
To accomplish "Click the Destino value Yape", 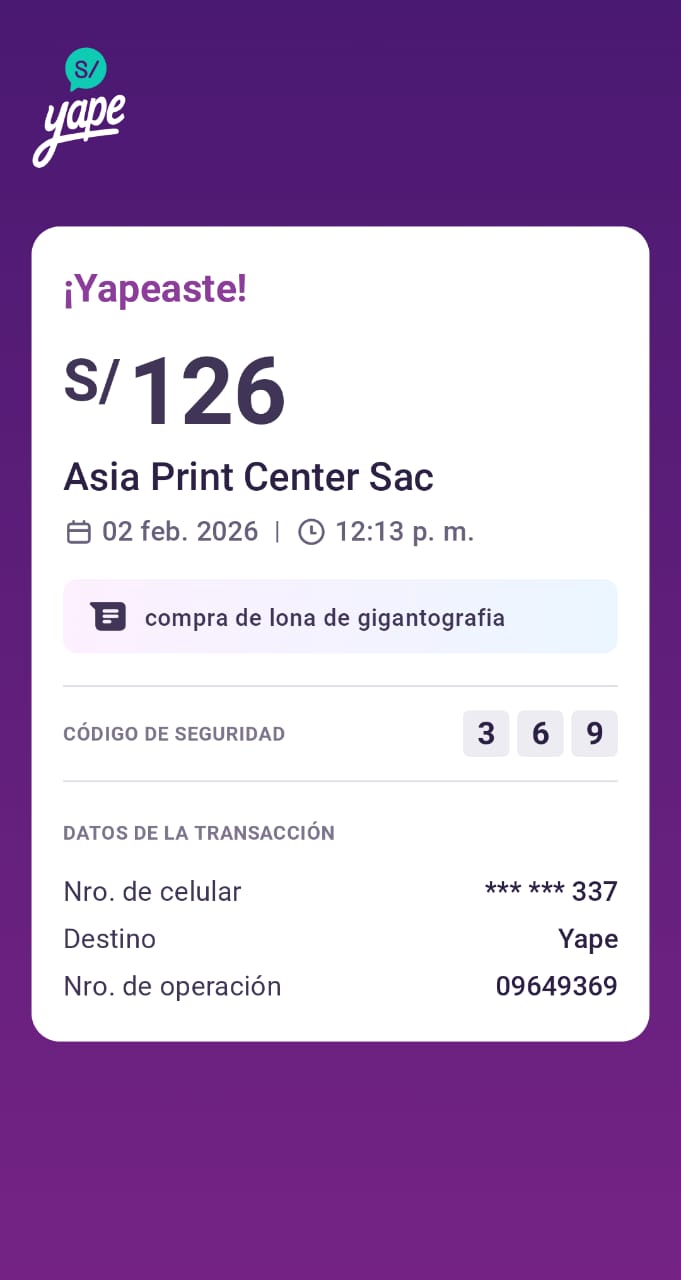I will tap(587, 939).
